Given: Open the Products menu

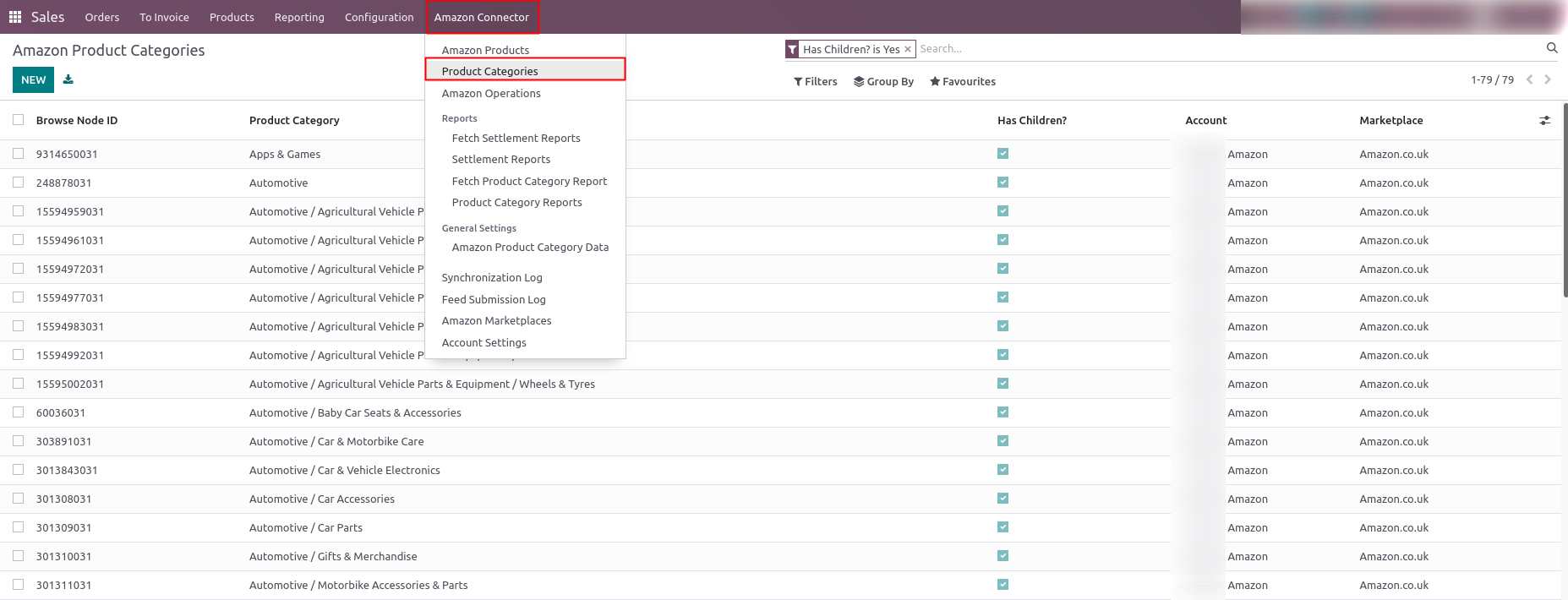Looking at the screenshot, I should [x=232, y=17].
